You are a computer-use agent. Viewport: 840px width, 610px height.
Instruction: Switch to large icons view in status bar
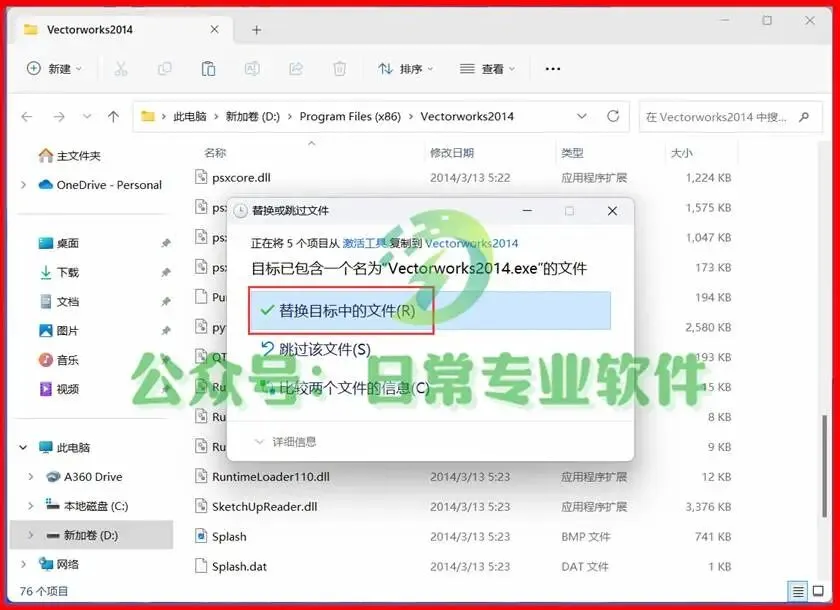coord(818,591)
